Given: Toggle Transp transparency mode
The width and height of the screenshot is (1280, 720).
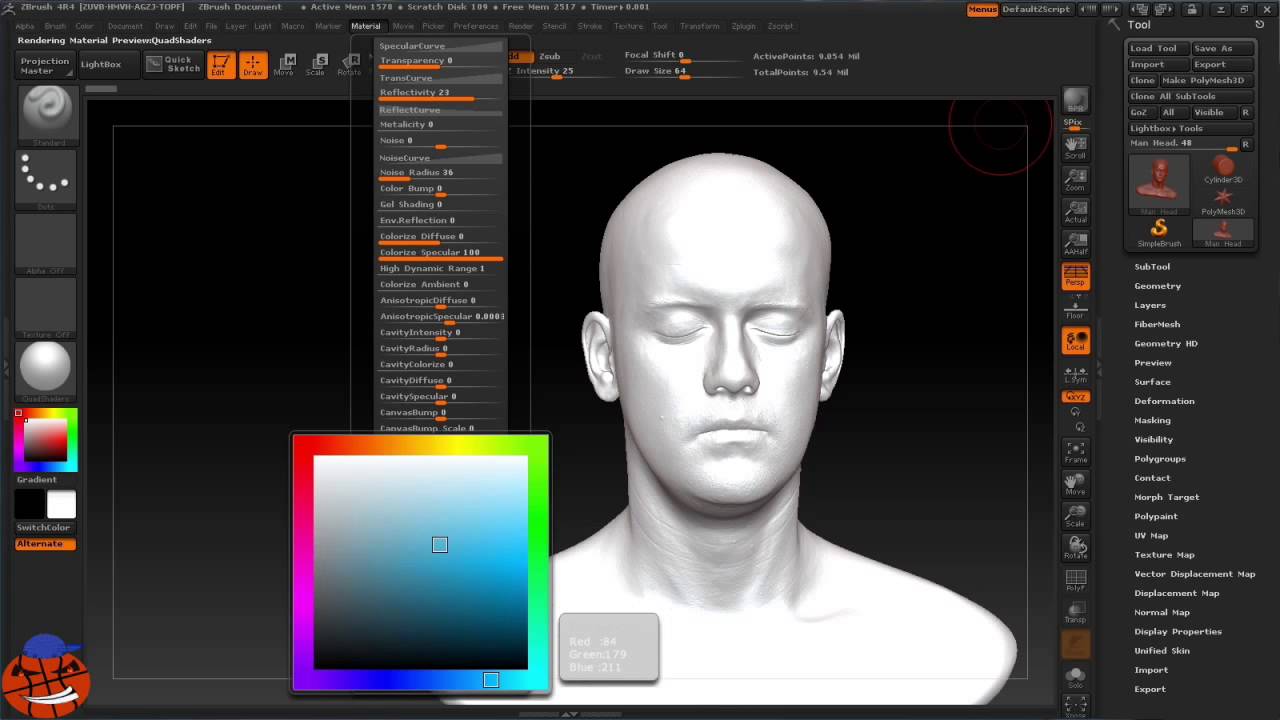Looking at the screenshot, I should coord(1075,613).
